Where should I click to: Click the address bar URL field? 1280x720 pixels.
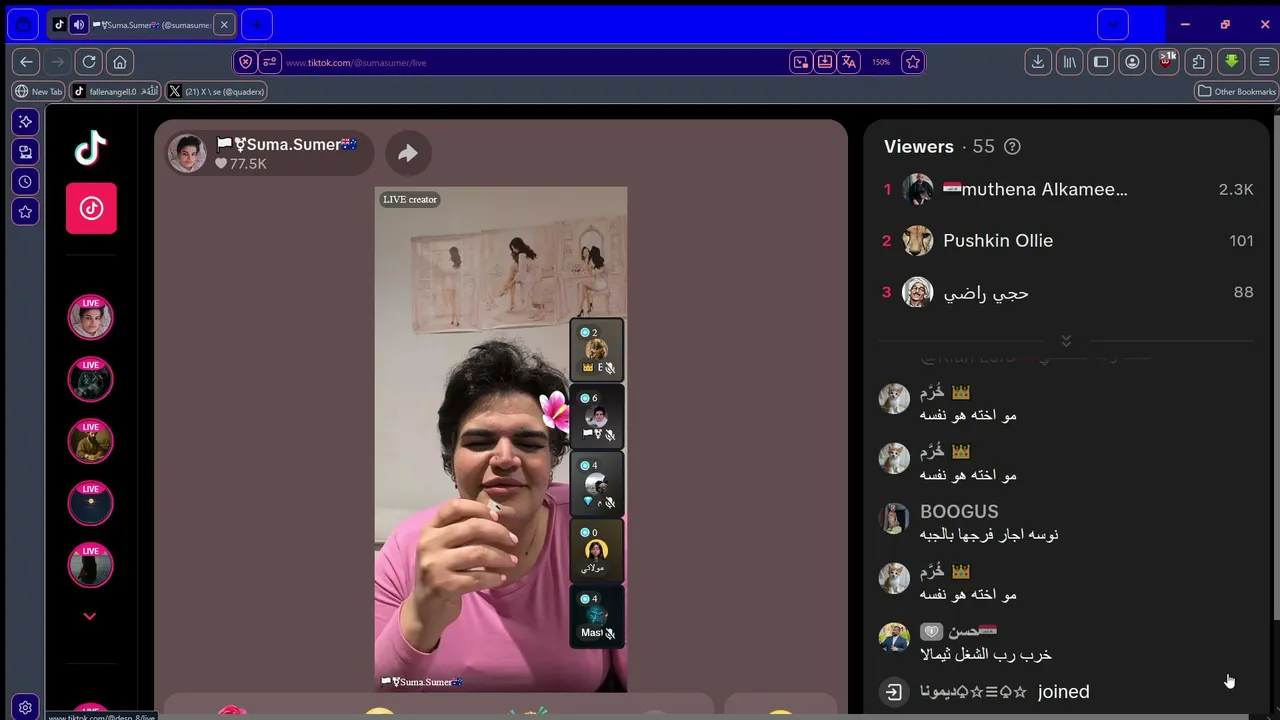pos(535,62)
